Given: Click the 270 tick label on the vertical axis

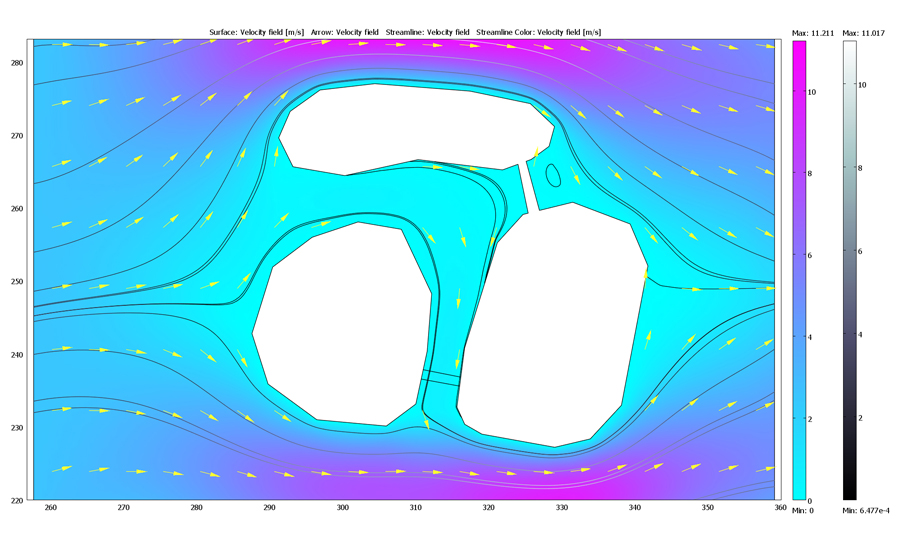Looking at the screenshot, I should click(17, 135).
